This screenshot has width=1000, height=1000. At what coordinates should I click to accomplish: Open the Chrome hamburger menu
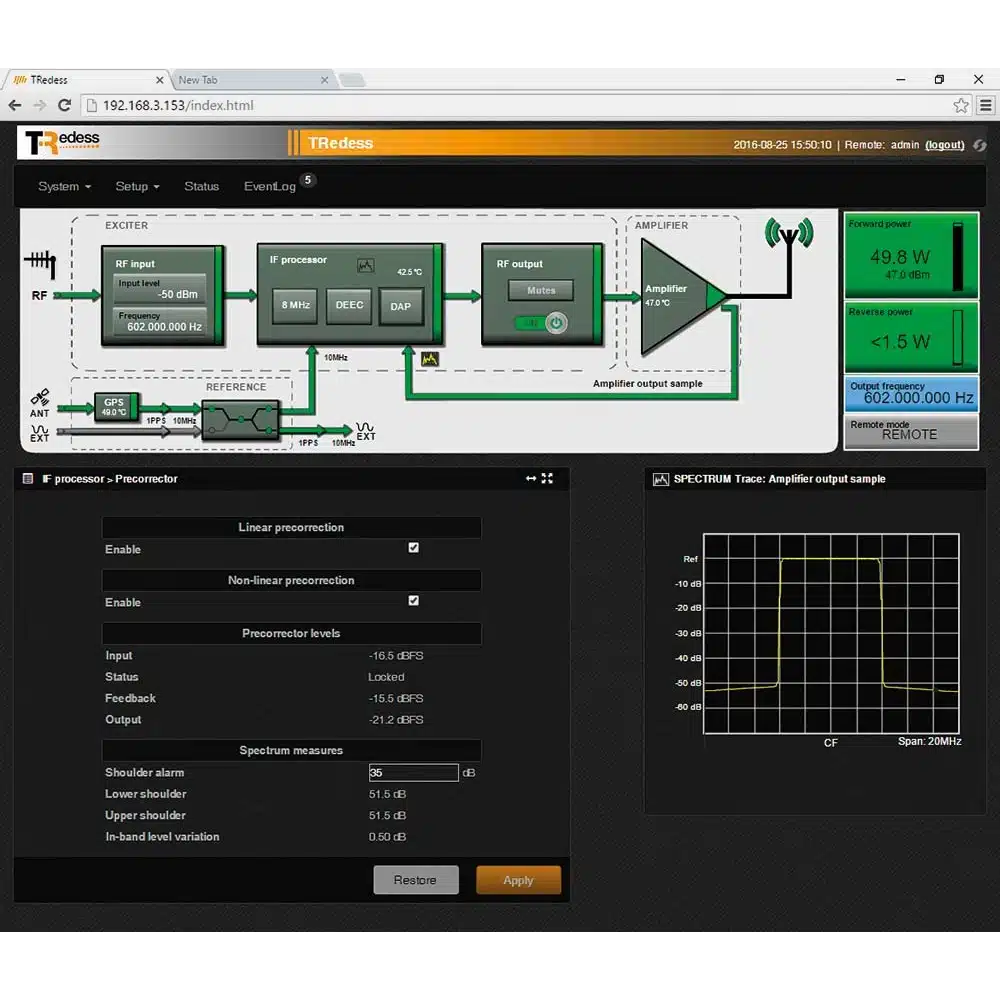click(986, 105)
